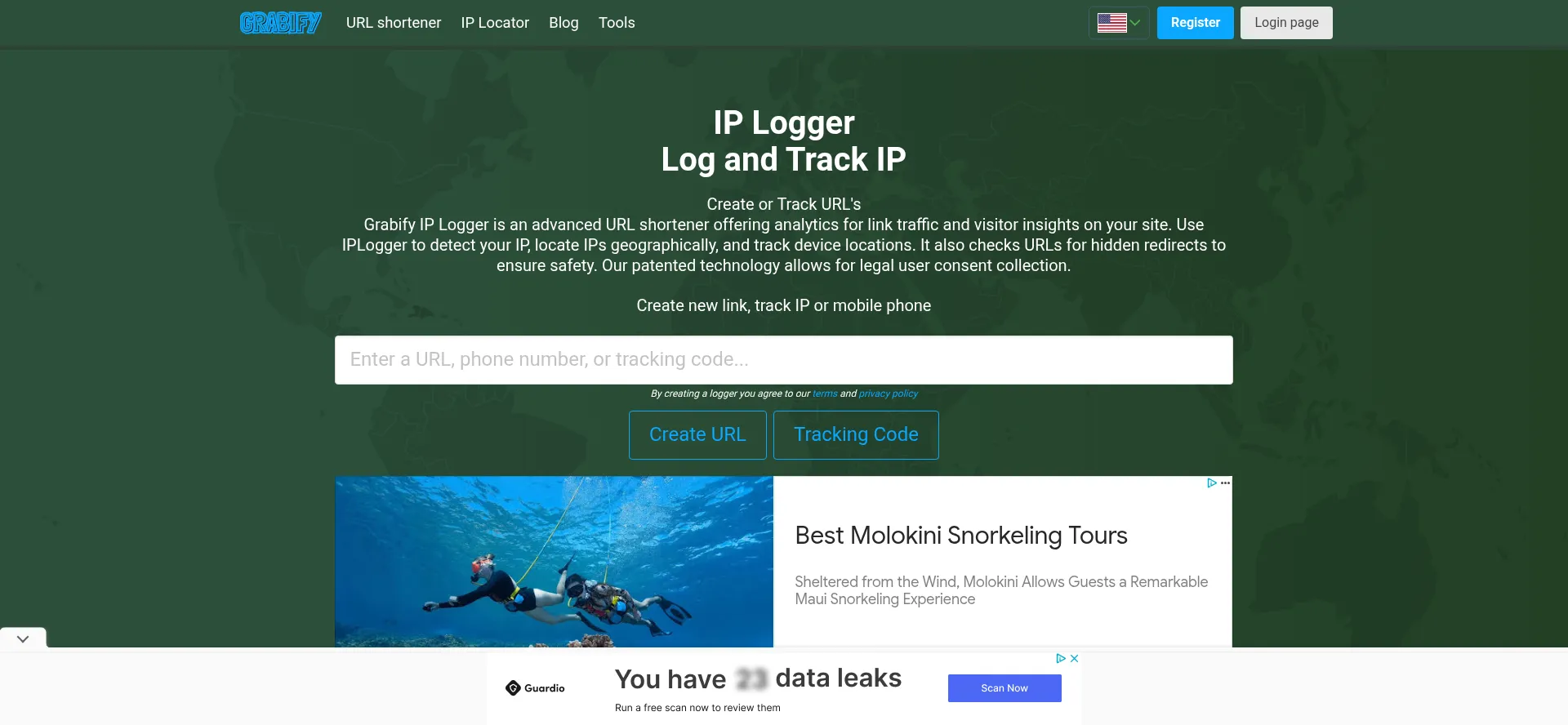
Task: Open the terms link
Action: tap(825, 394)
